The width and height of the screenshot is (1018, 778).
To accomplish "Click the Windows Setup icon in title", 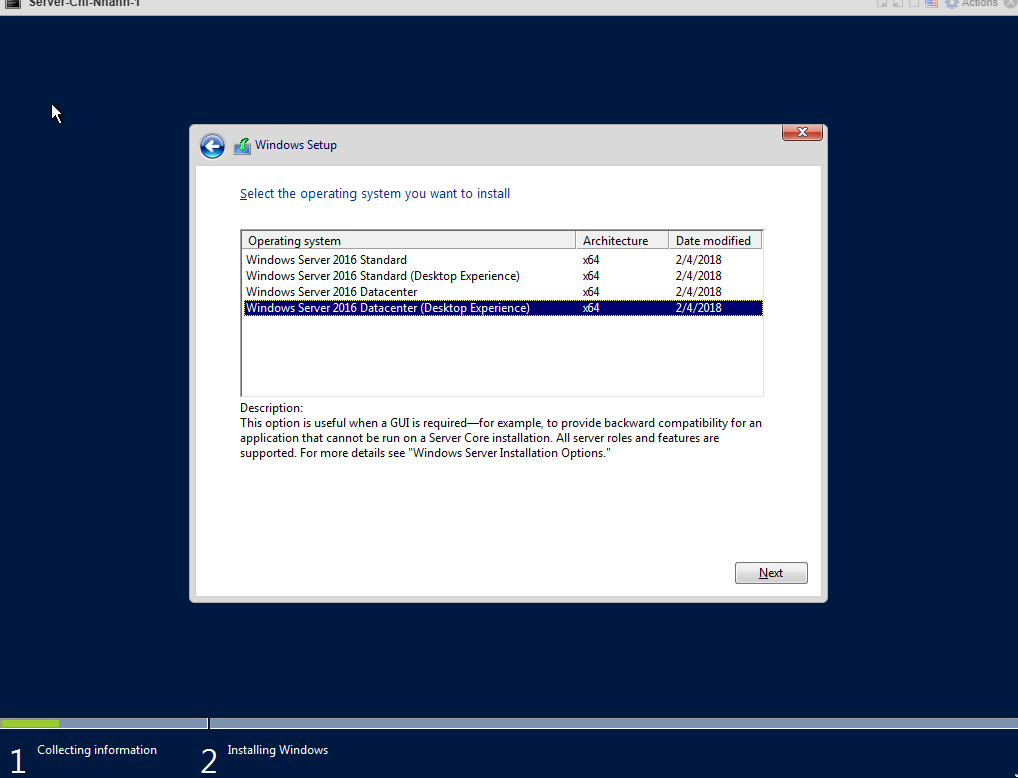I will (x=242, y=146).
